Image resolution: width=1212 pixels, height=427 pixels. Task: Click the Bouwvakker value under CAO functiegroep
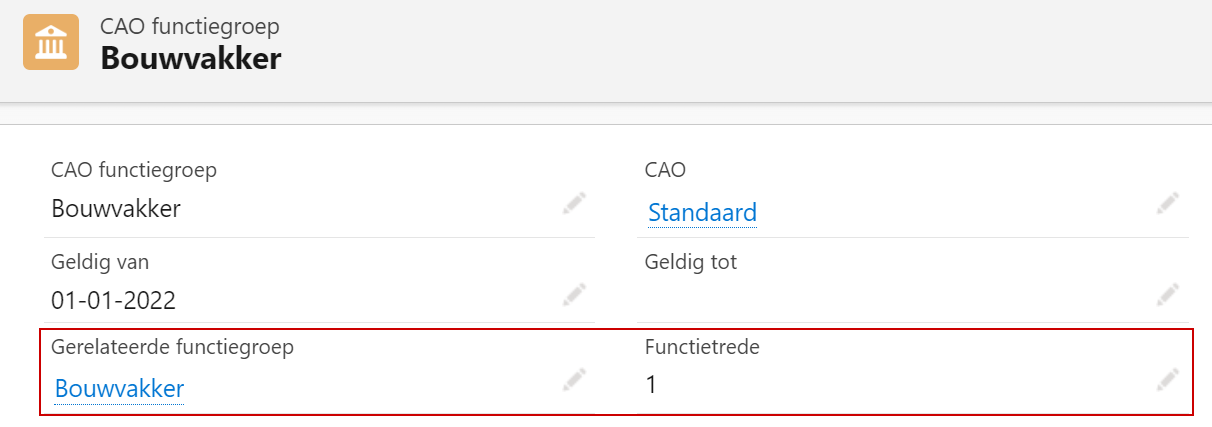click(x=116, y=210)
